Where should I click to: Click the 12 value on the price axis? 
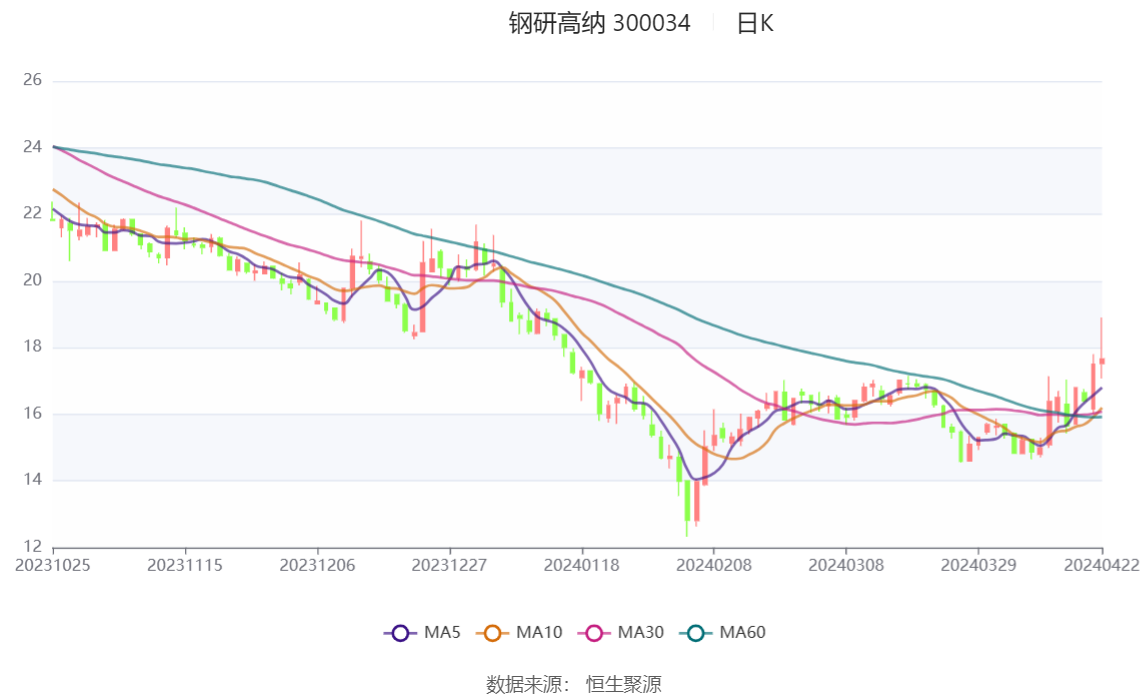(x=32, y=547)
